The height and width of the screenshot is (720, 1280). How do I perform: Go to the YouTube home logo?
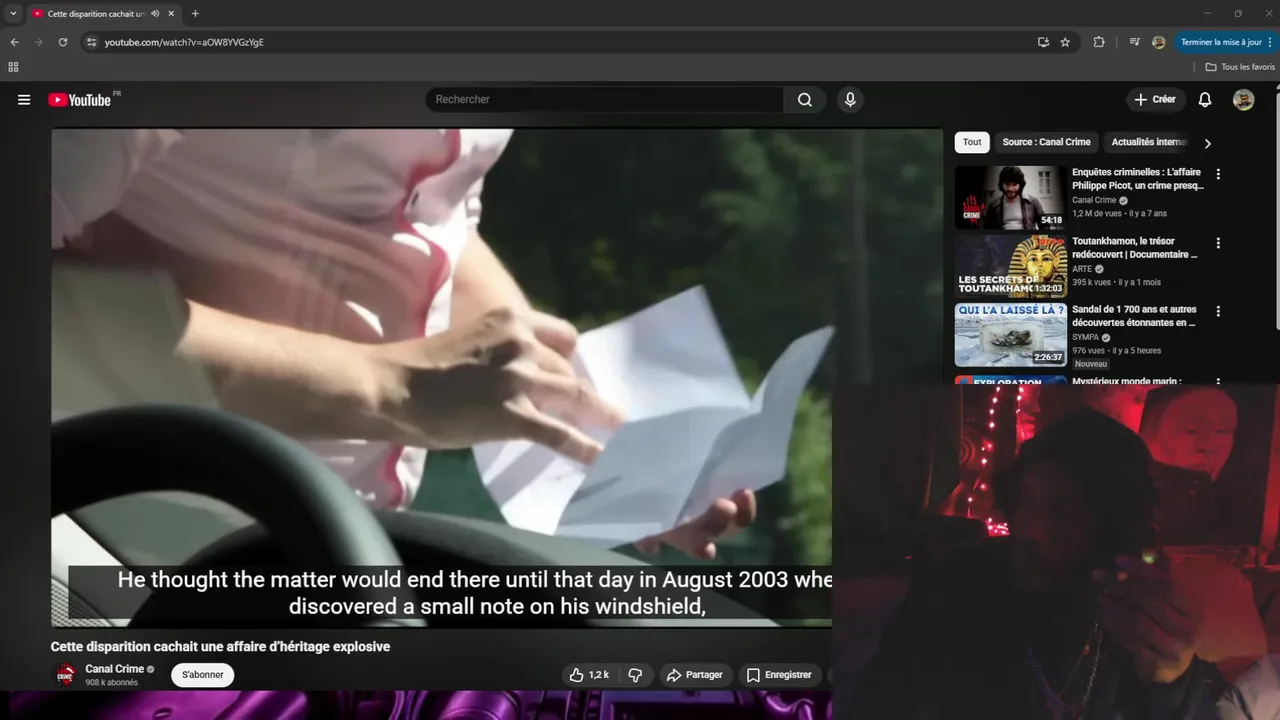(80, 100)
